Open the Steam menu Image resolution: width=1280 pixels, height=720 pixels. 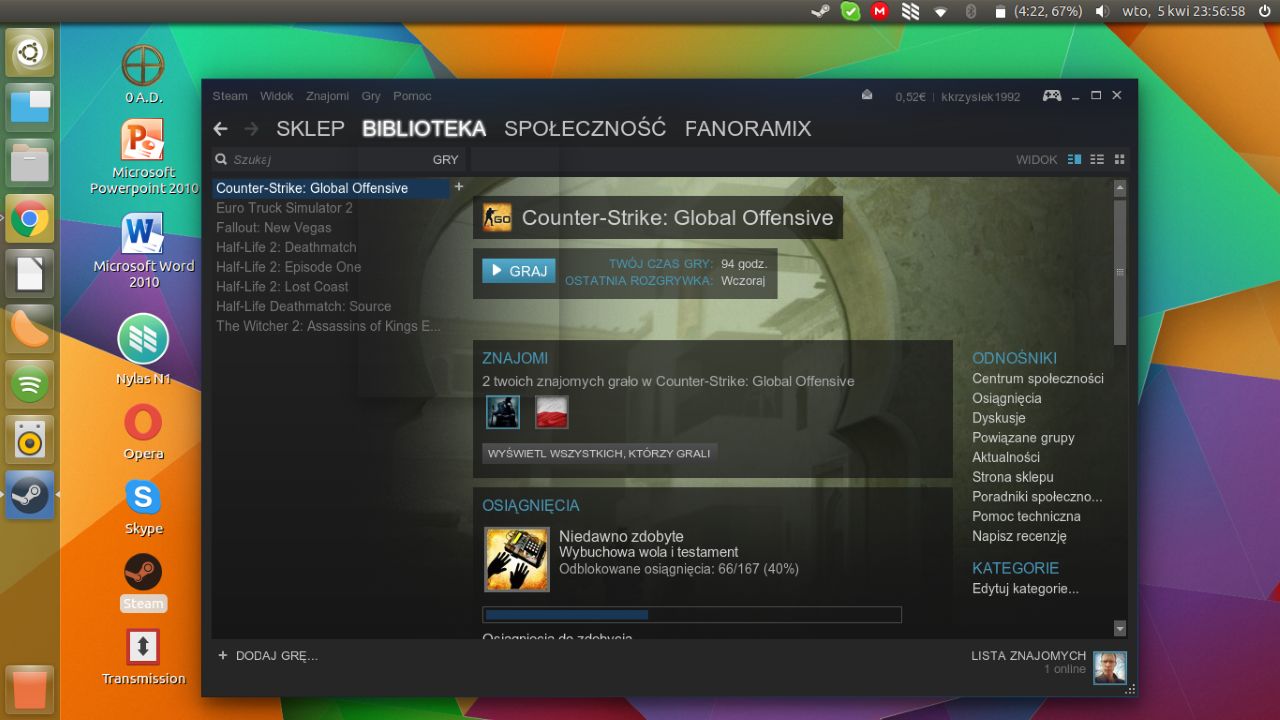click(230, 96)
